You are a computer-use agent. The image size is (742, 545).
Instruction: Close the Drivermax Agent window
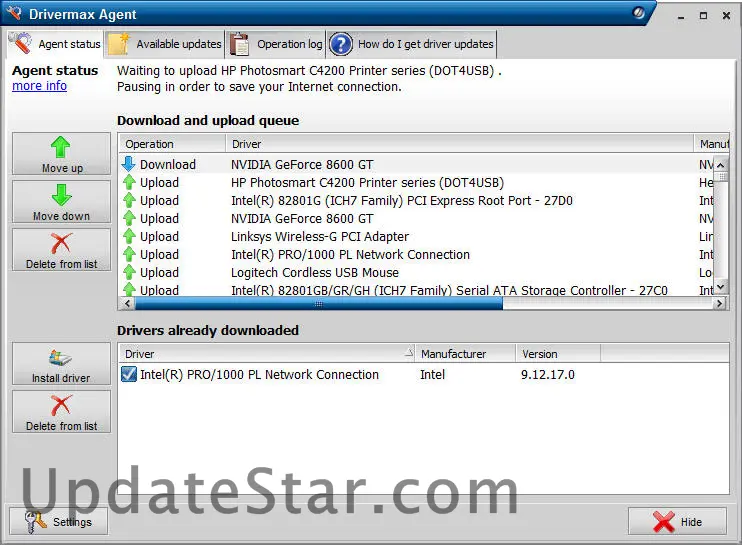[x=726, y=16]
